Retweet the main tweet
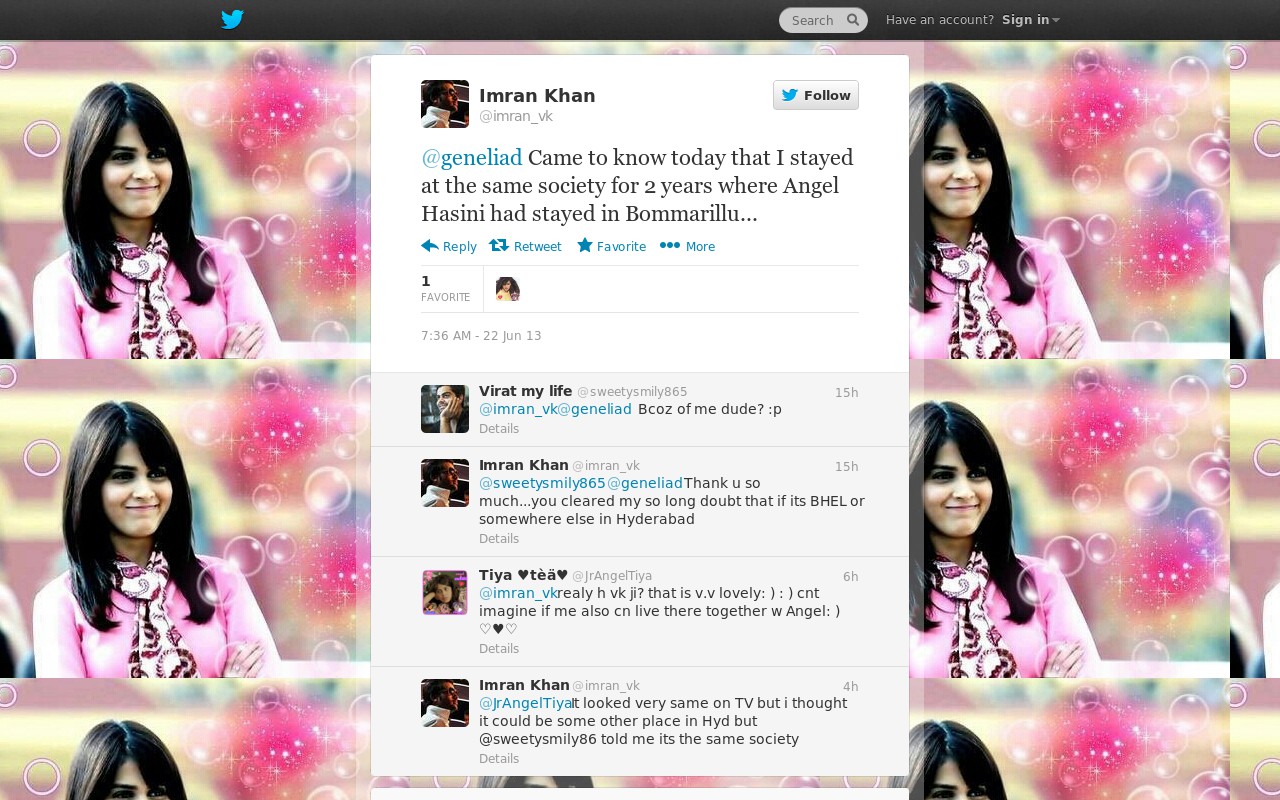Viewport: 1280px width, 800px height. (526, 246)
